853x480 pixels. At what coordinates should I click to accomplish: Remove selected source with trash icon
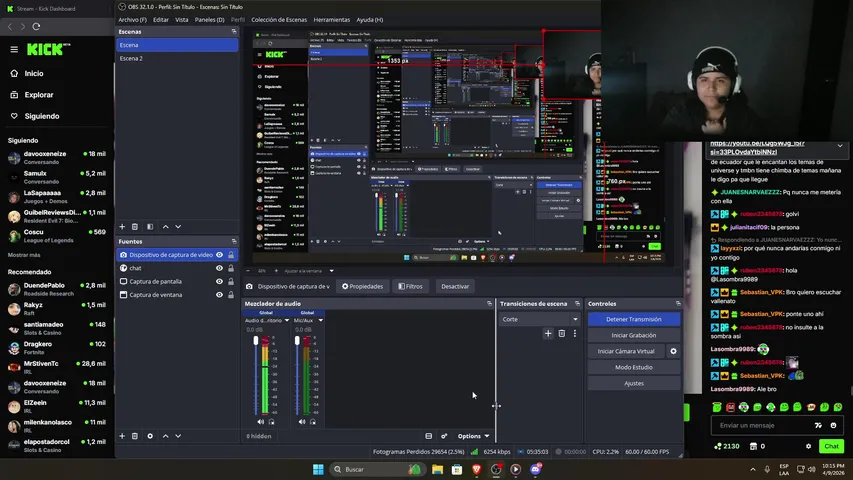pos(135,436)
